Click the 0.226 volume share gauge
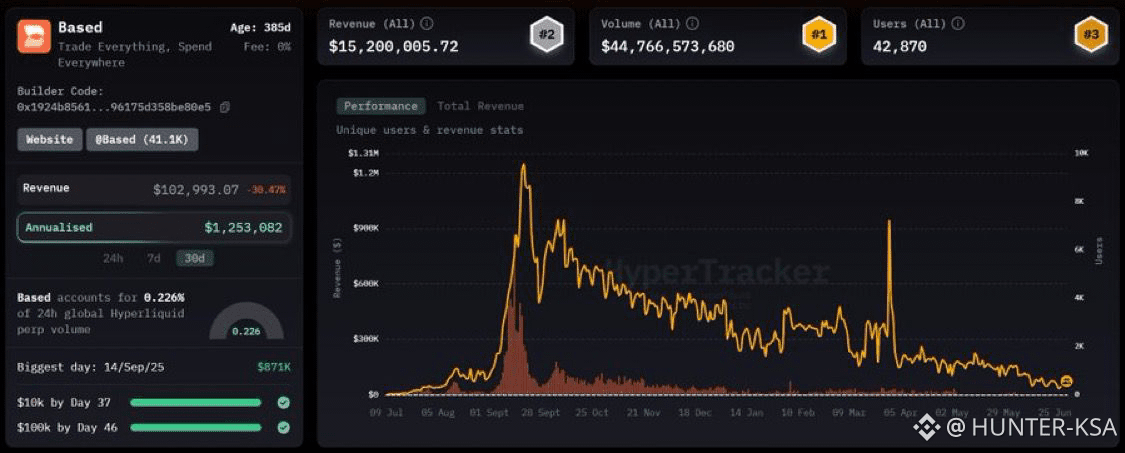The image size is (1125, 453). [x=246, y=321]
